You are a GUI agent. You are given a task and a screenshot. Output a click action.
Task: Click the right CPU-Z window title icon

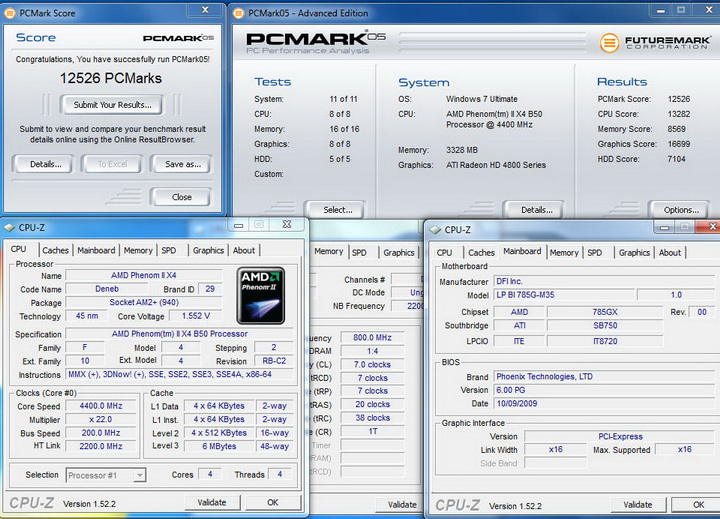435,230
